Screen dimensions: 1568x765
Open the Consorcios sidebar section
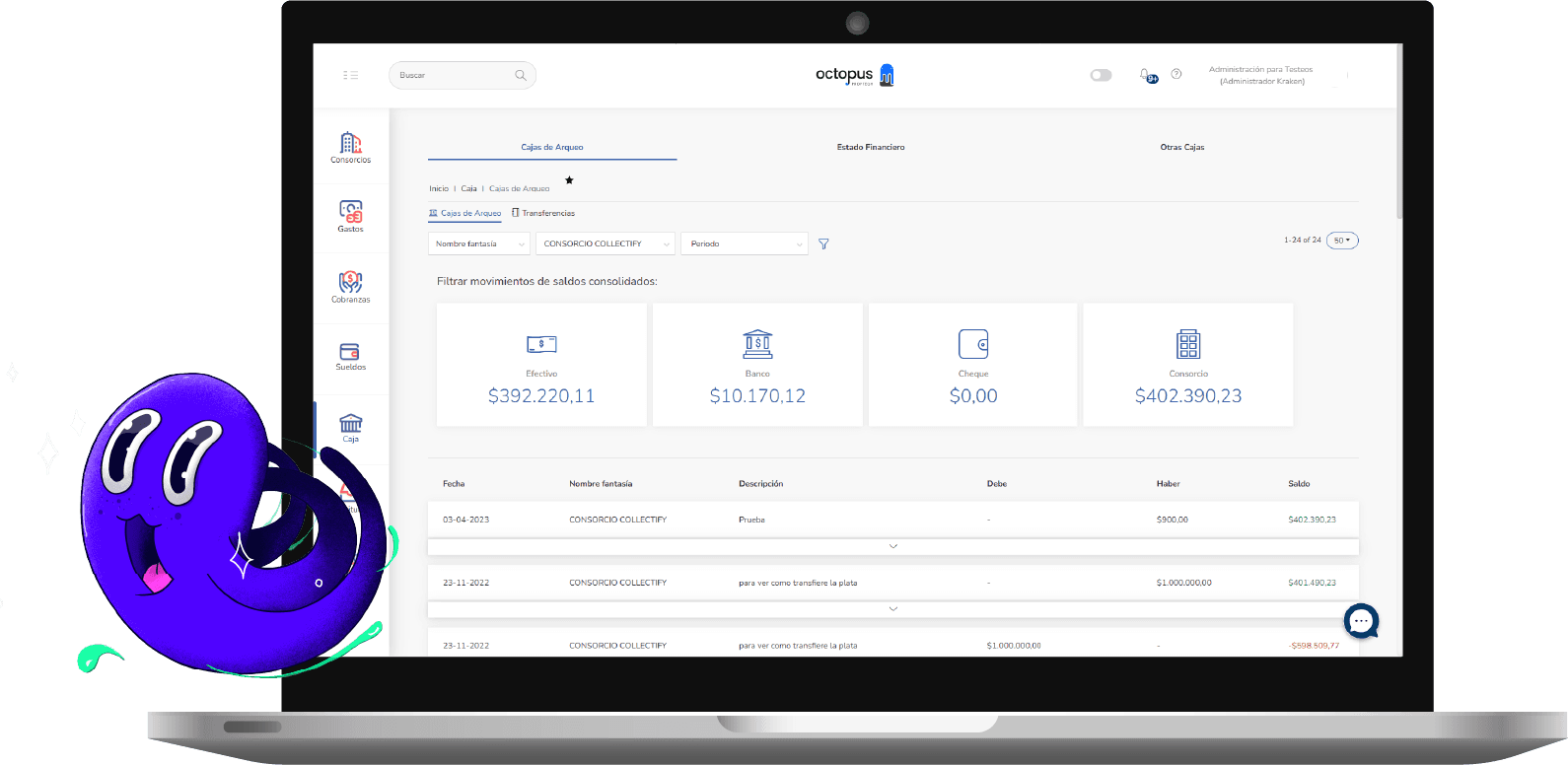pyautogui.click(x=351, y=148)
